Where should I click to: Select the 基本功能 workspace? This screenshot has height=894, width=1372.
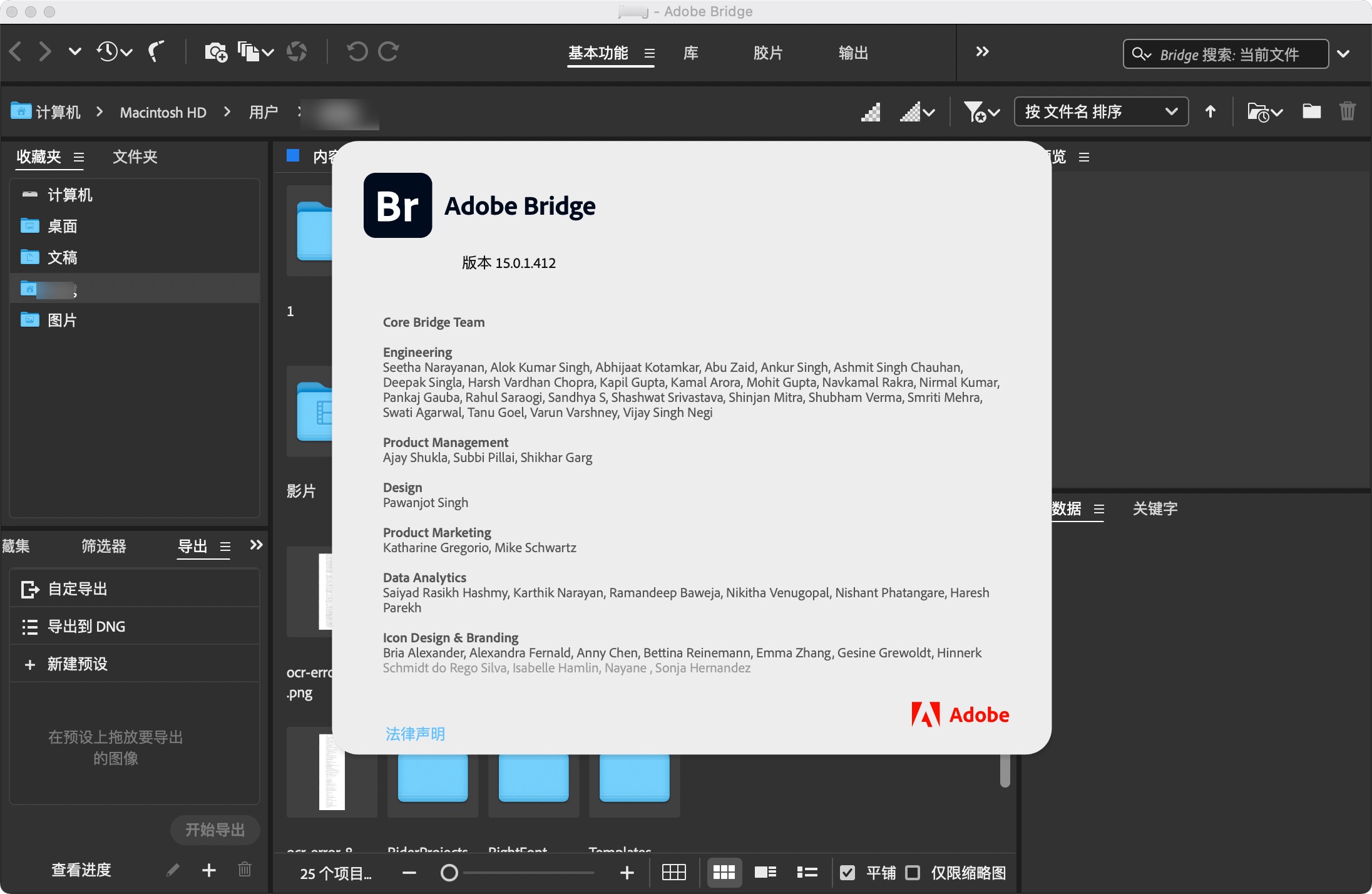598,53
